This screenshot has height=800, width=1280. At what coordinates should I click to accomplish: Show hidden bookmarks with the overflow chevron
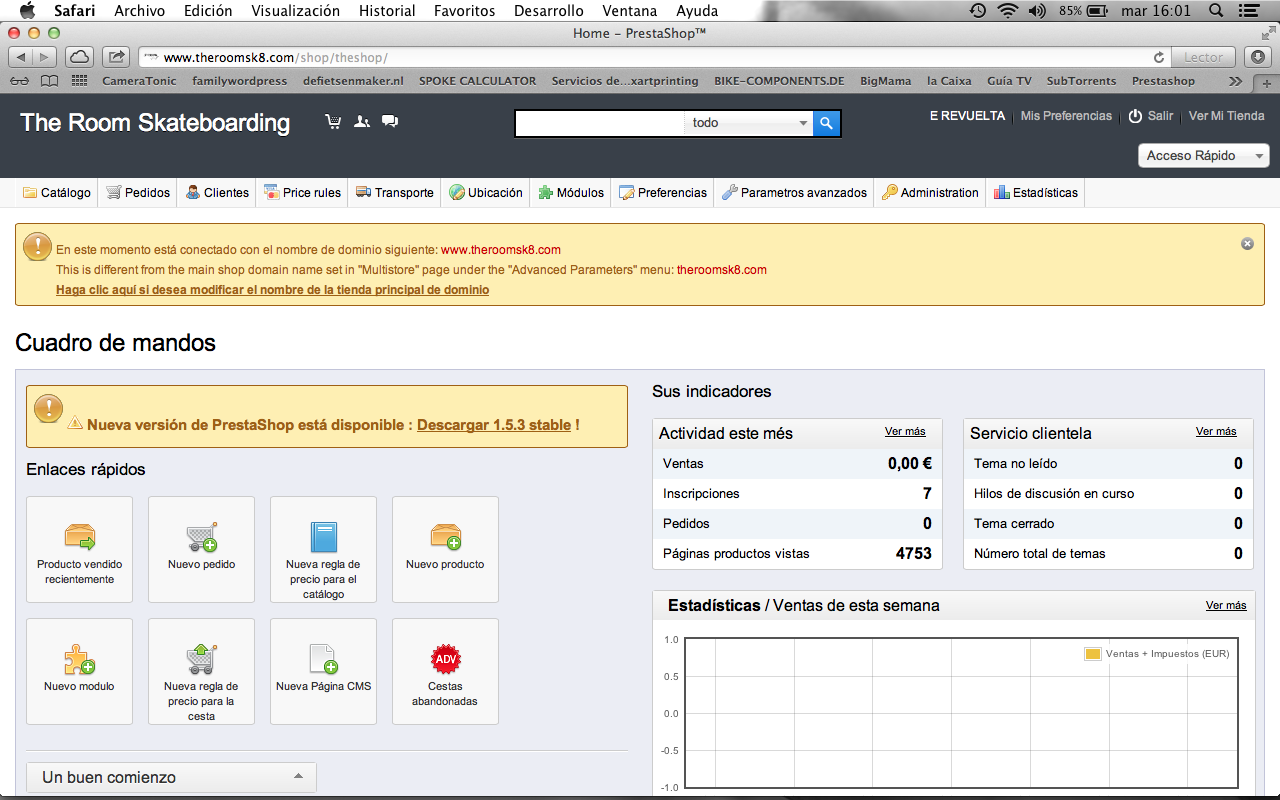click(1236, 81)
